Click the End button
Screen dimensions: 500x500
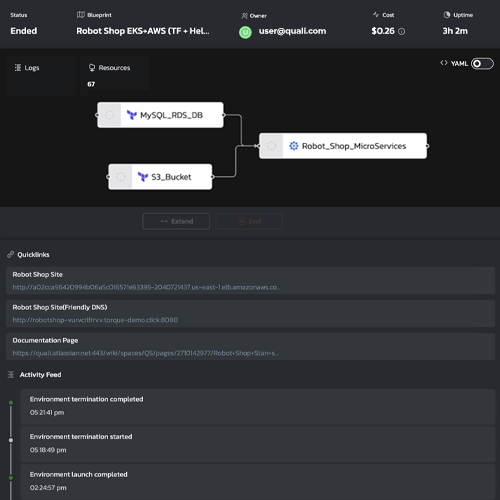249,221
